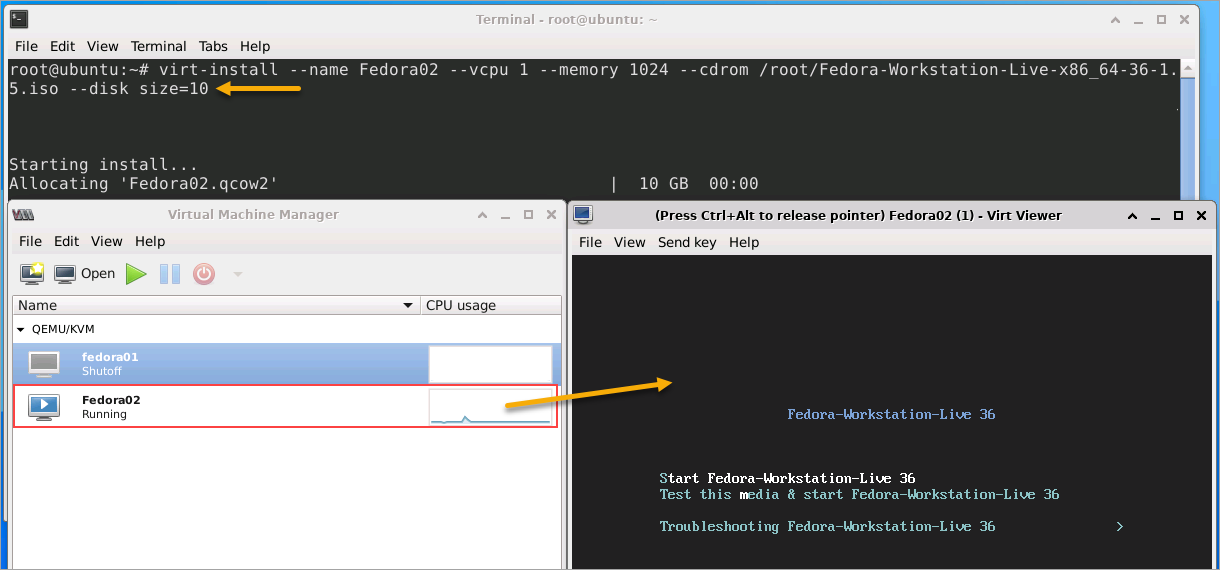This screenshot has height=570, width=1220.
Task: Open Terminal menu in Terminal window
Action: pos(158,46)
